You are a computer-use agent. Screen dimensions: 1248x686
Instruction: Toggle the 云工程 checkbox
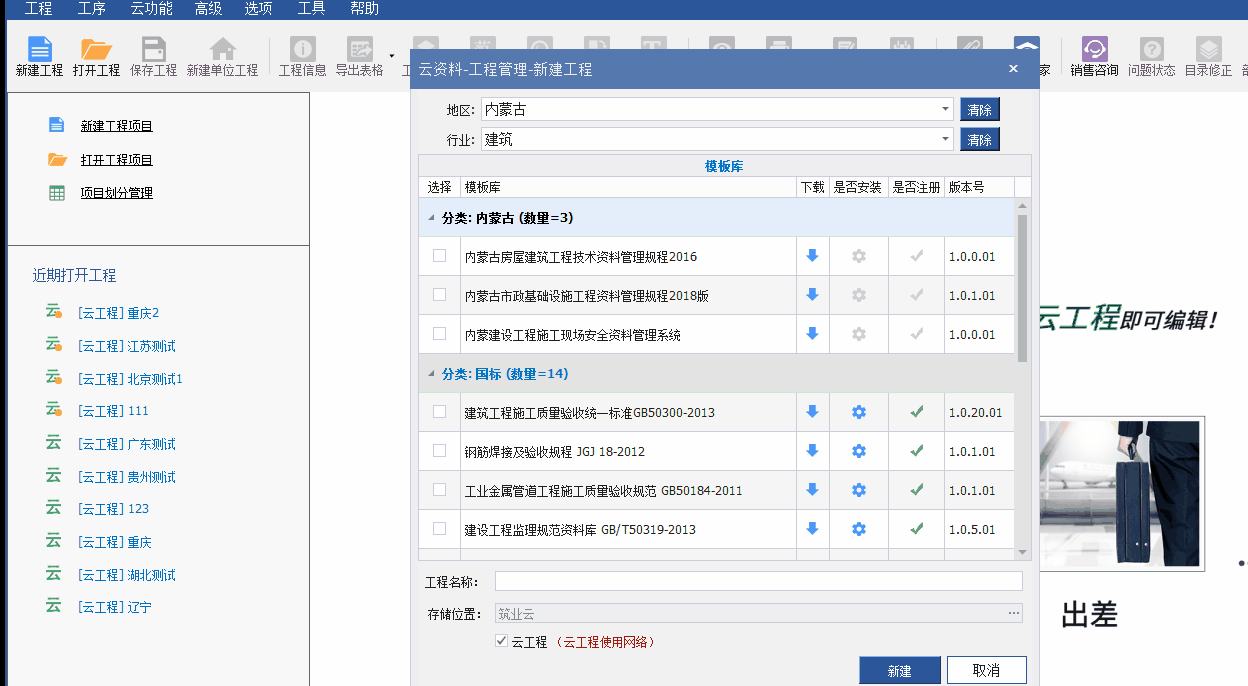(502, 641)
